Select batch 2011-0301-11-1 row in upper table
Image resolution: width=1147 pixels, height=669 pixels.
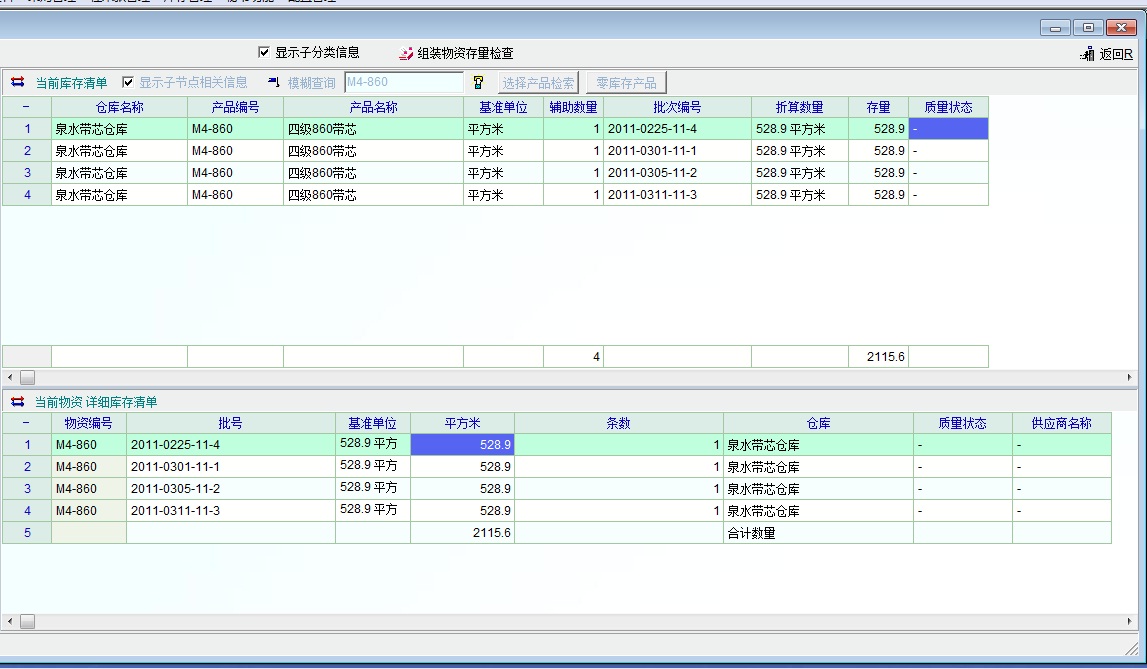pos(677,151)
